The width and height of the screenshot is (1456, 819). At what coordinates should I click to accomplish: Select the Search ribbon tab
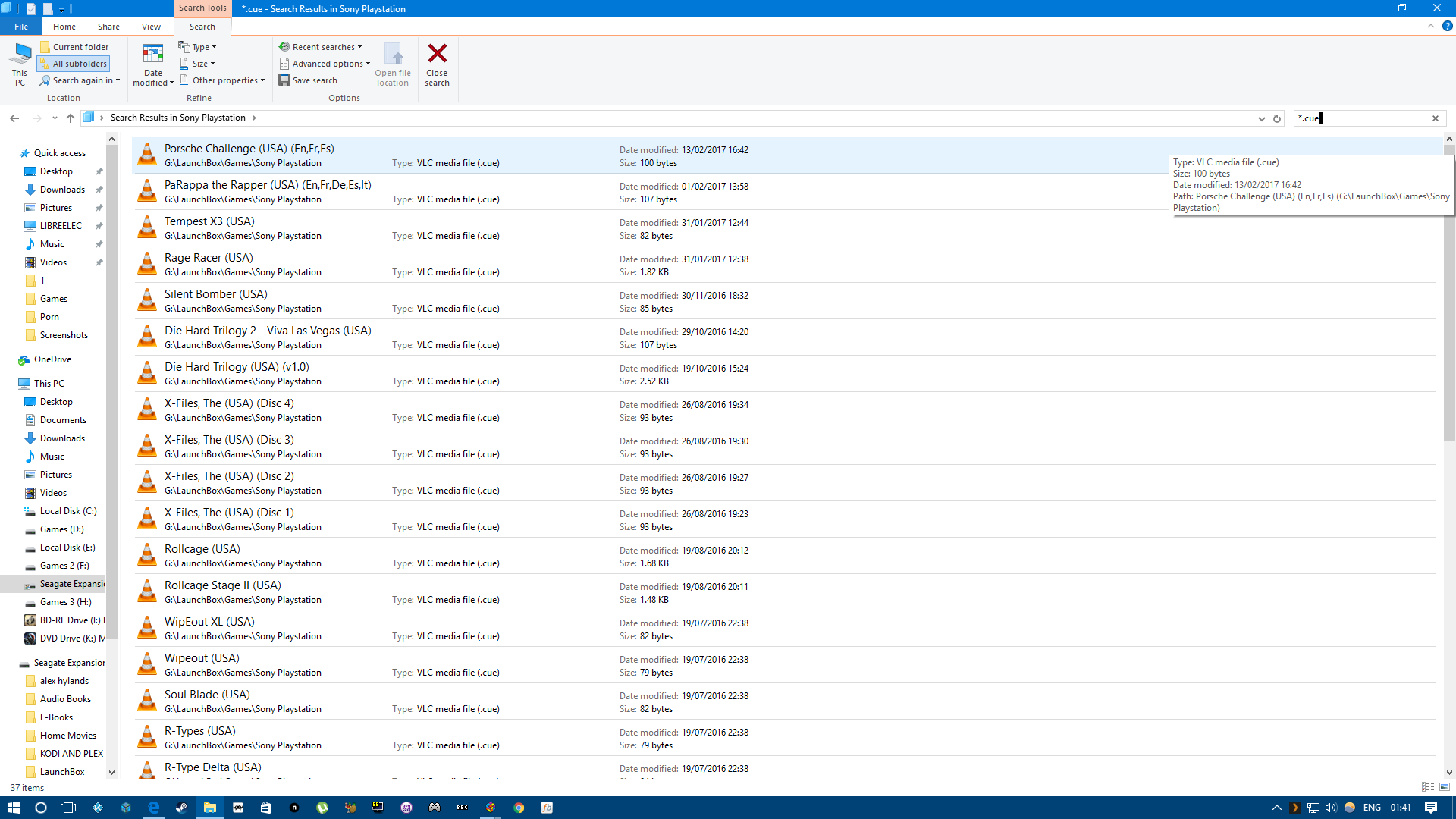pyautogui.click(x=202, y=27)
